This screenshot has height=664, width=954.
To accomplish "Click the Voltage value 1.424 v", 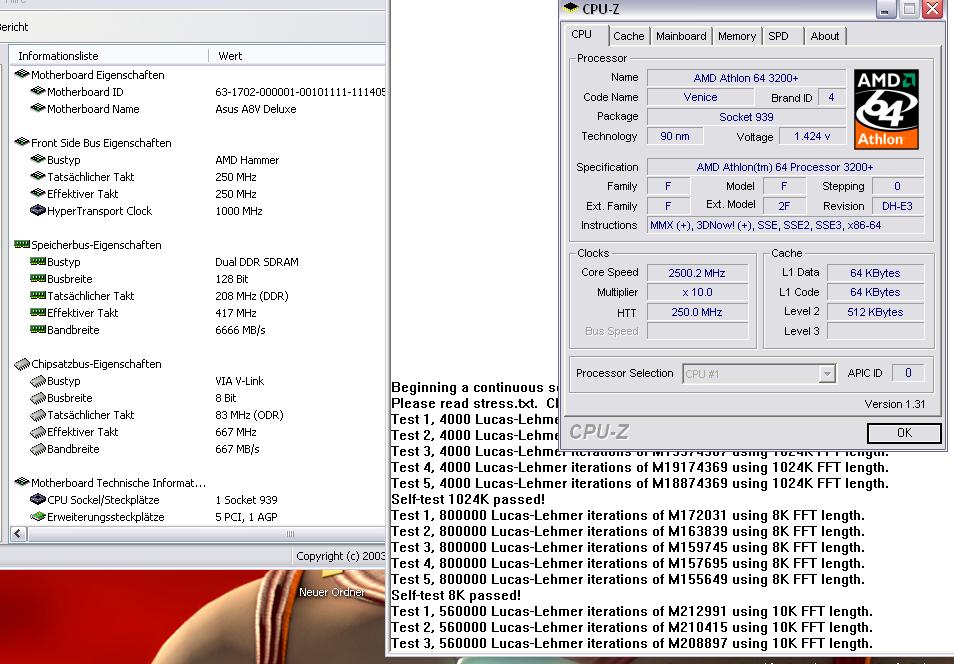I will coord(812,136).
